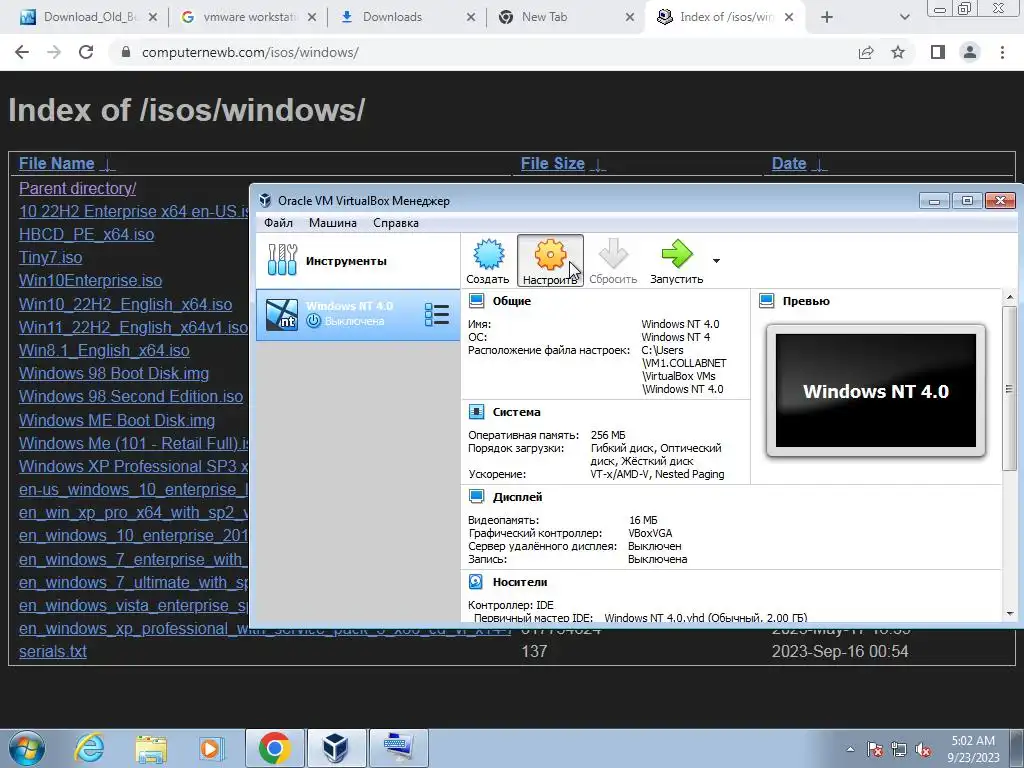Open the Chrome profile avatar
Screen dimensions: 1024x768
pos(970,52)
